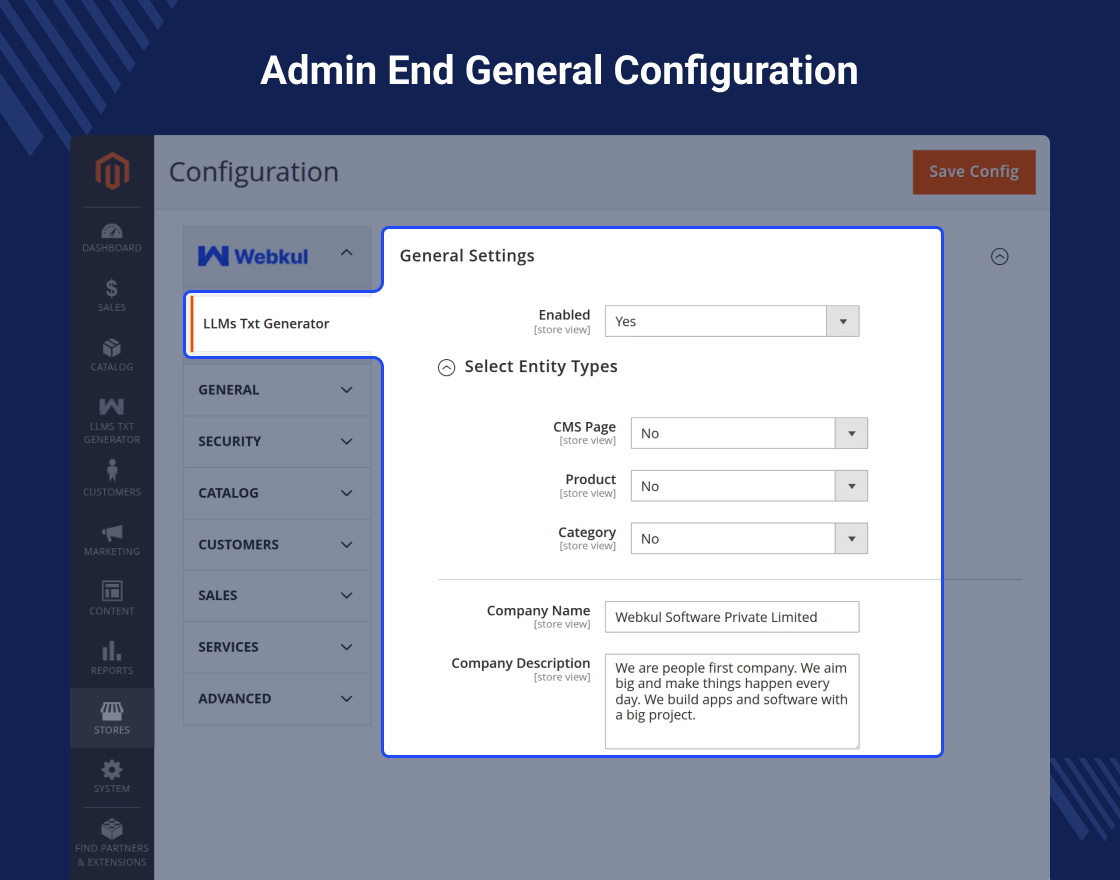Collapse the Select Entity Types section
This screenshot has height=880, width=1120.
[447, 367]
